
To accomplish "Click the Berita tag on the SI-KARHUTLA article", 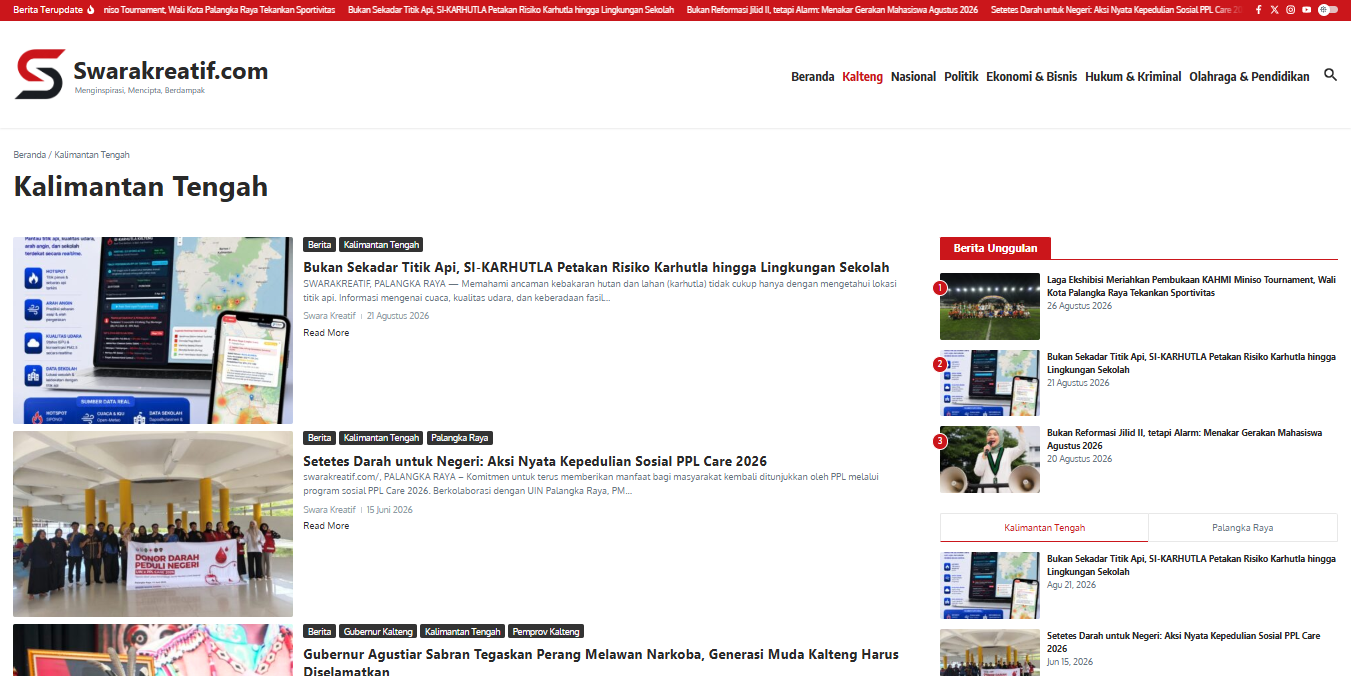I will click(x=319, y=244).
